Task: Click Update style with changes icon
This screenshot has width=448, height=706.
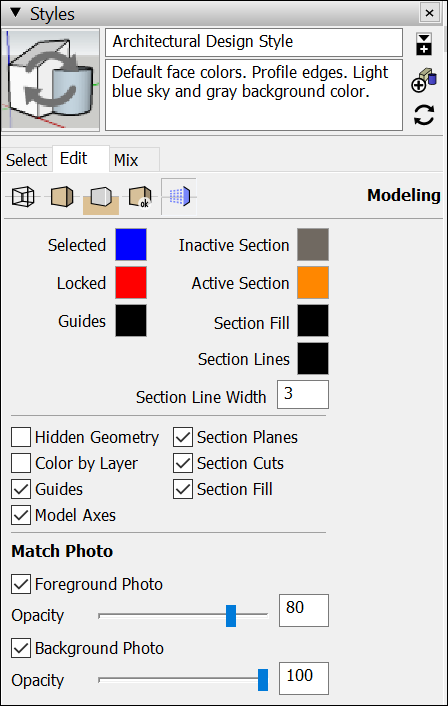Action: pyautogui.click(x=424, y=115)
